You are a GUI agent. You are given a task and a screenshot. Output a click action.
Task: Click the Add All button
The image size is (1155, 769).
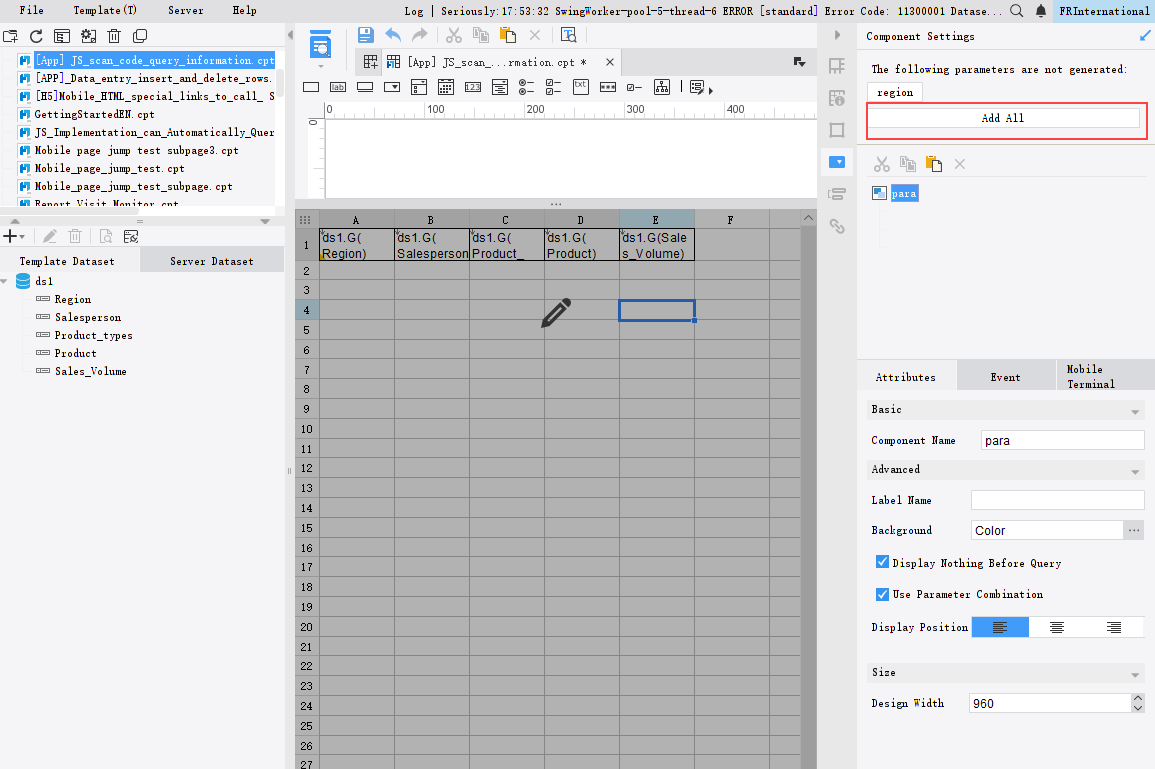click(x=1003, y=118)
